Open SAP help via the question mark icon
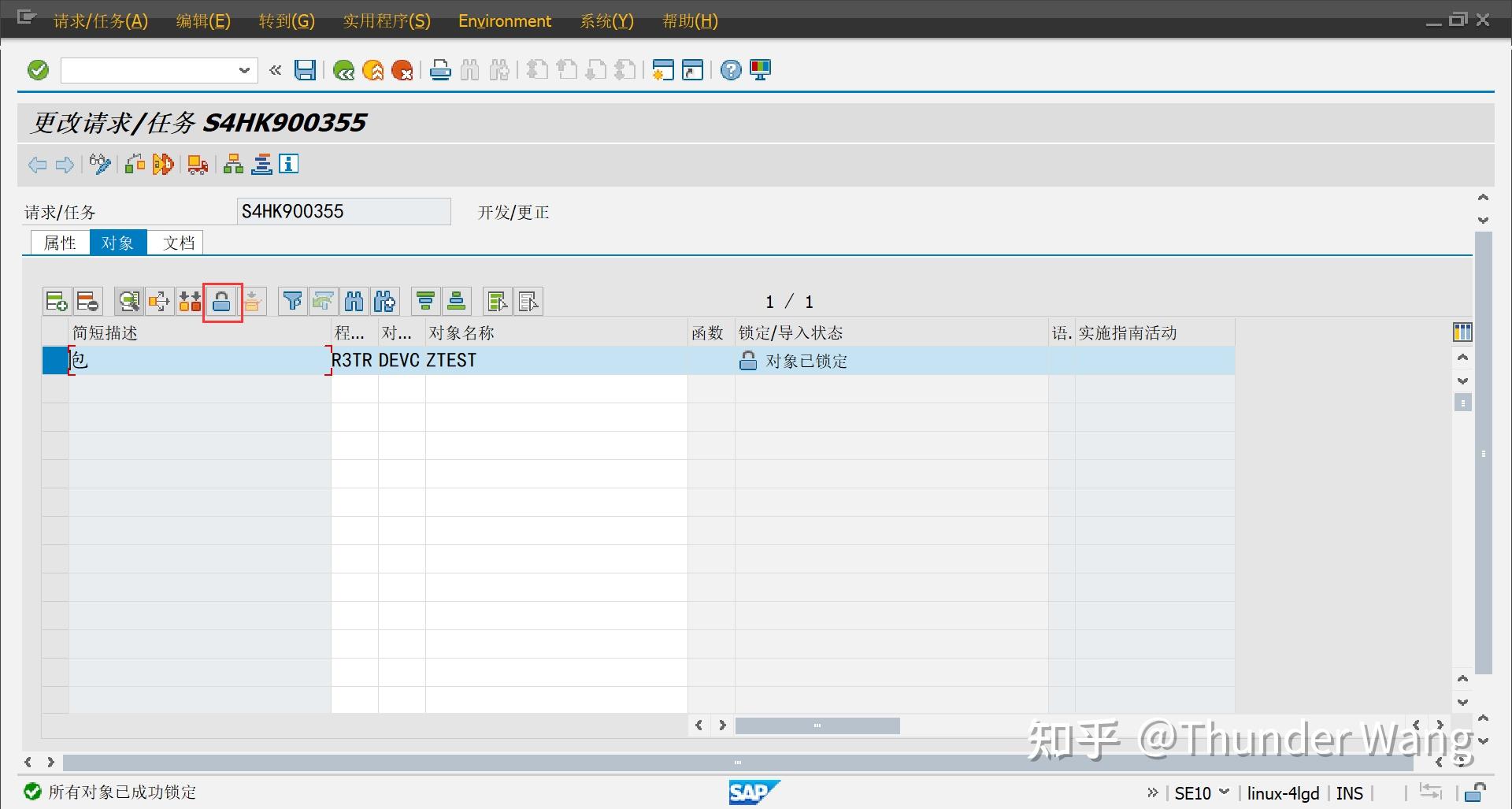 (x=730, y=70)
